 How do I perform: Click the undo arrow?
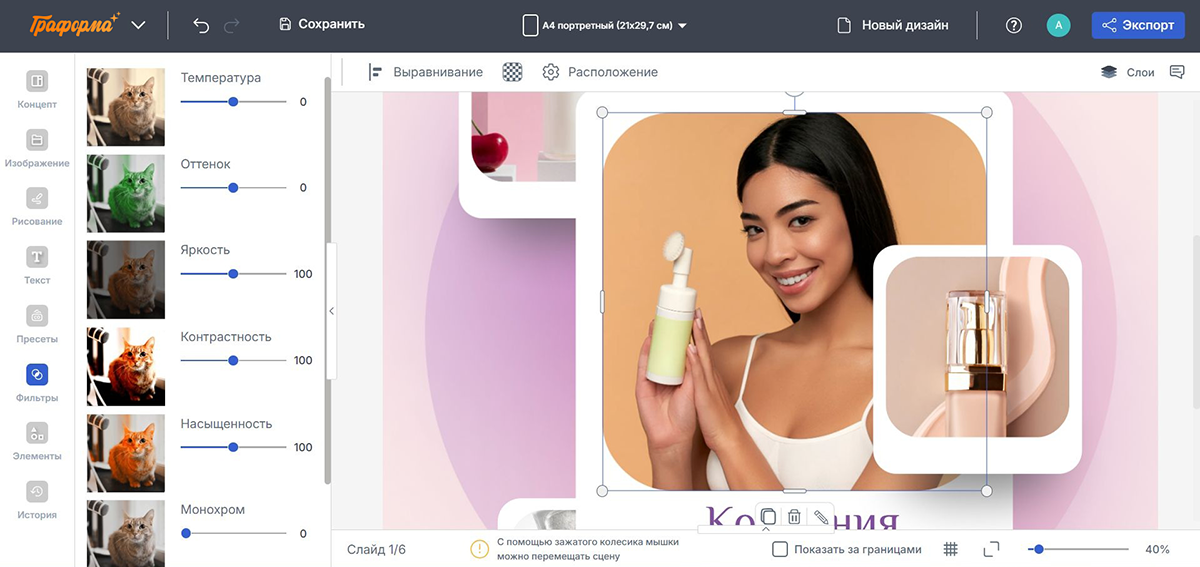[x=201, y=24]
